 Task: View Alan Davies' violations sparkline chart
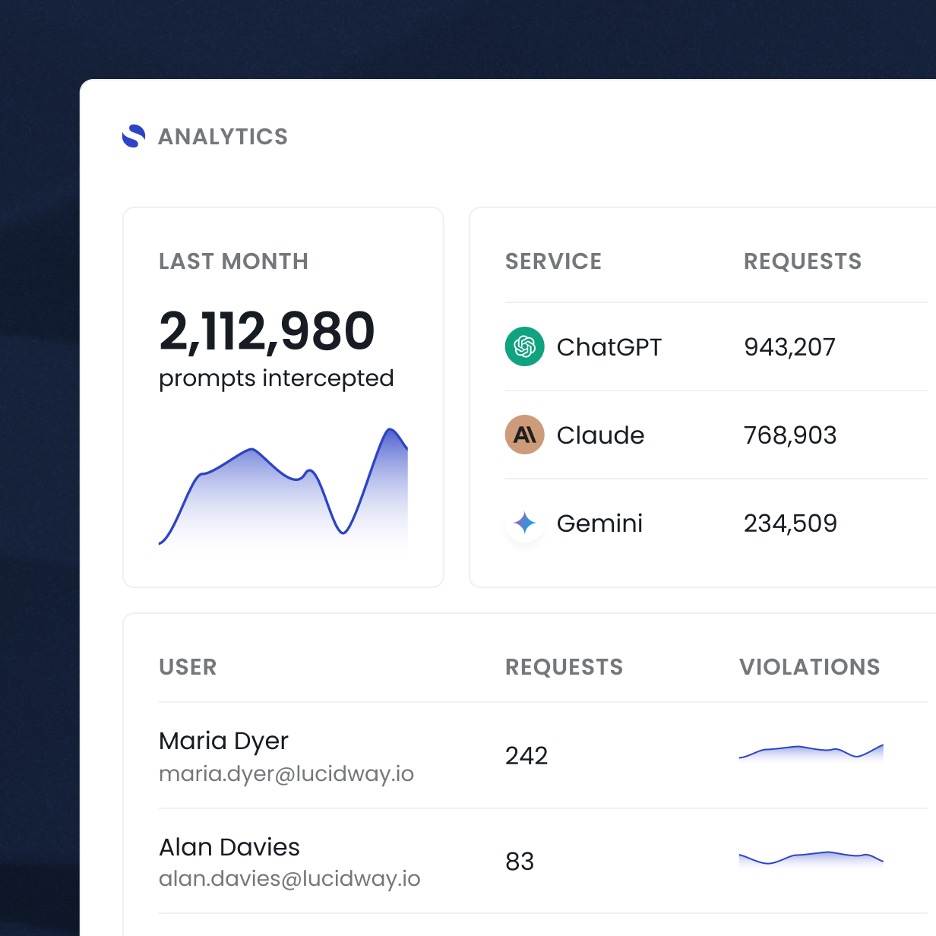coord(811,857)
